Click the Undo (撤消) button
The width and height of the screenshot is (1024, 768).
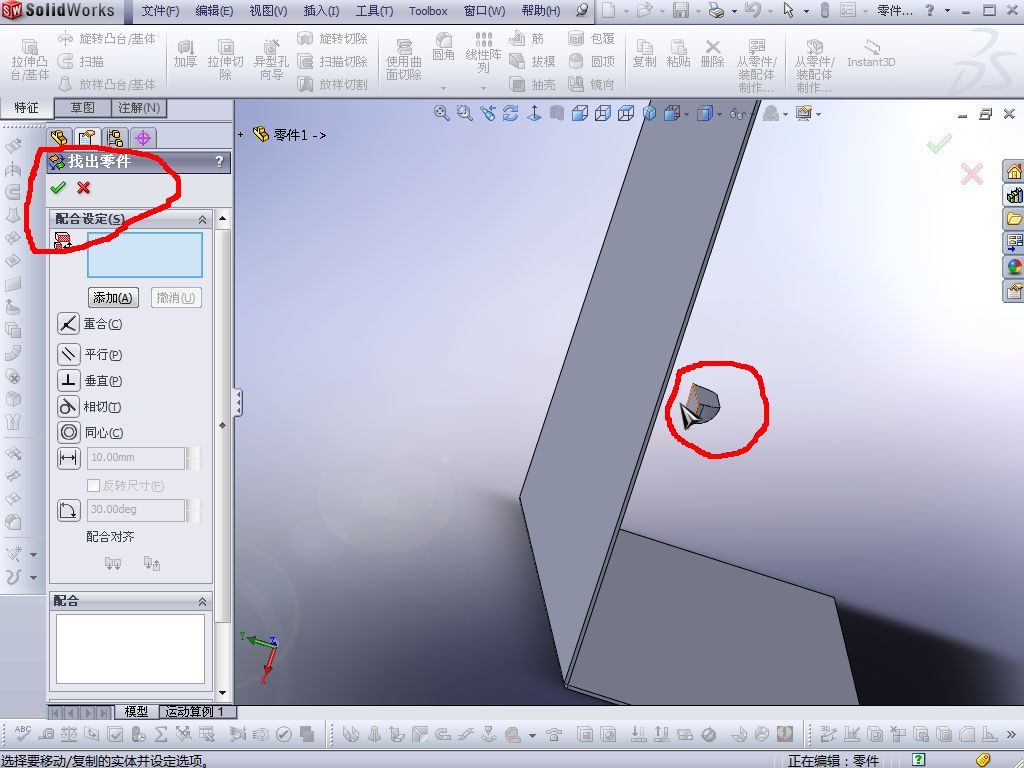pos(176,298)
